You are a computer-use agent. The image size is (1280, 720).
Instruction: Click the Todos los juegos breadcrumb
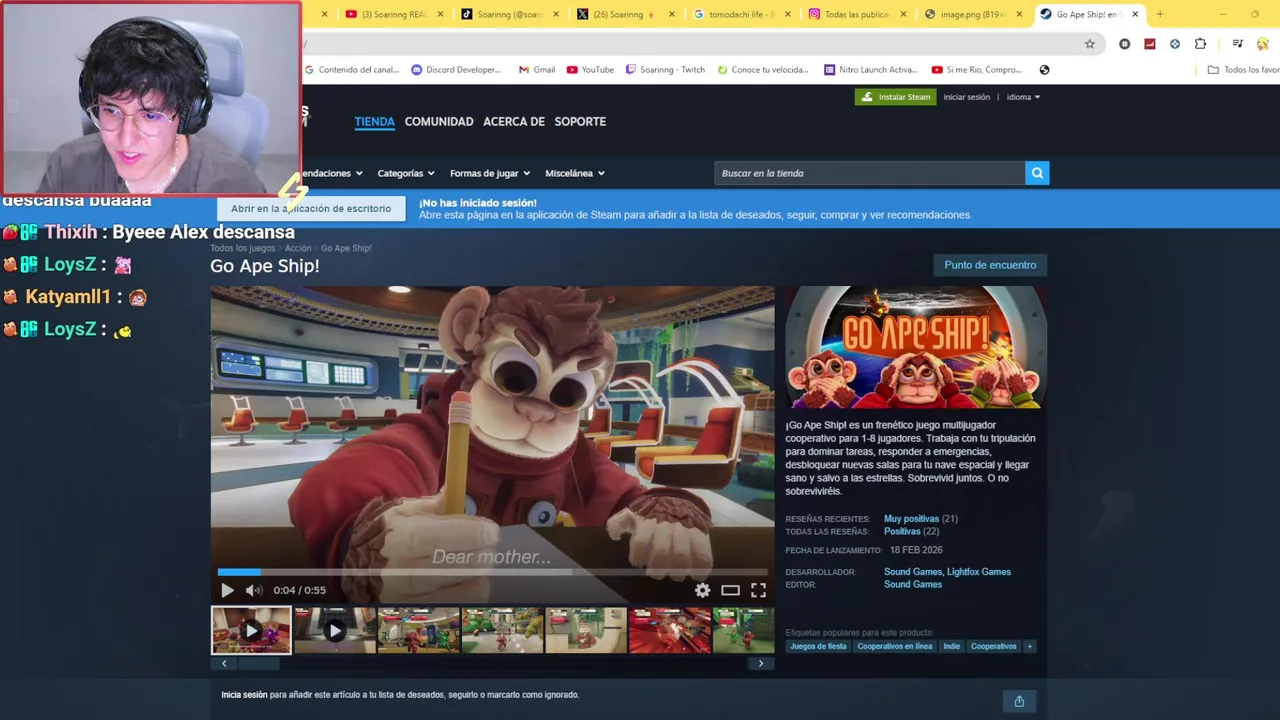tap(242, 248)
